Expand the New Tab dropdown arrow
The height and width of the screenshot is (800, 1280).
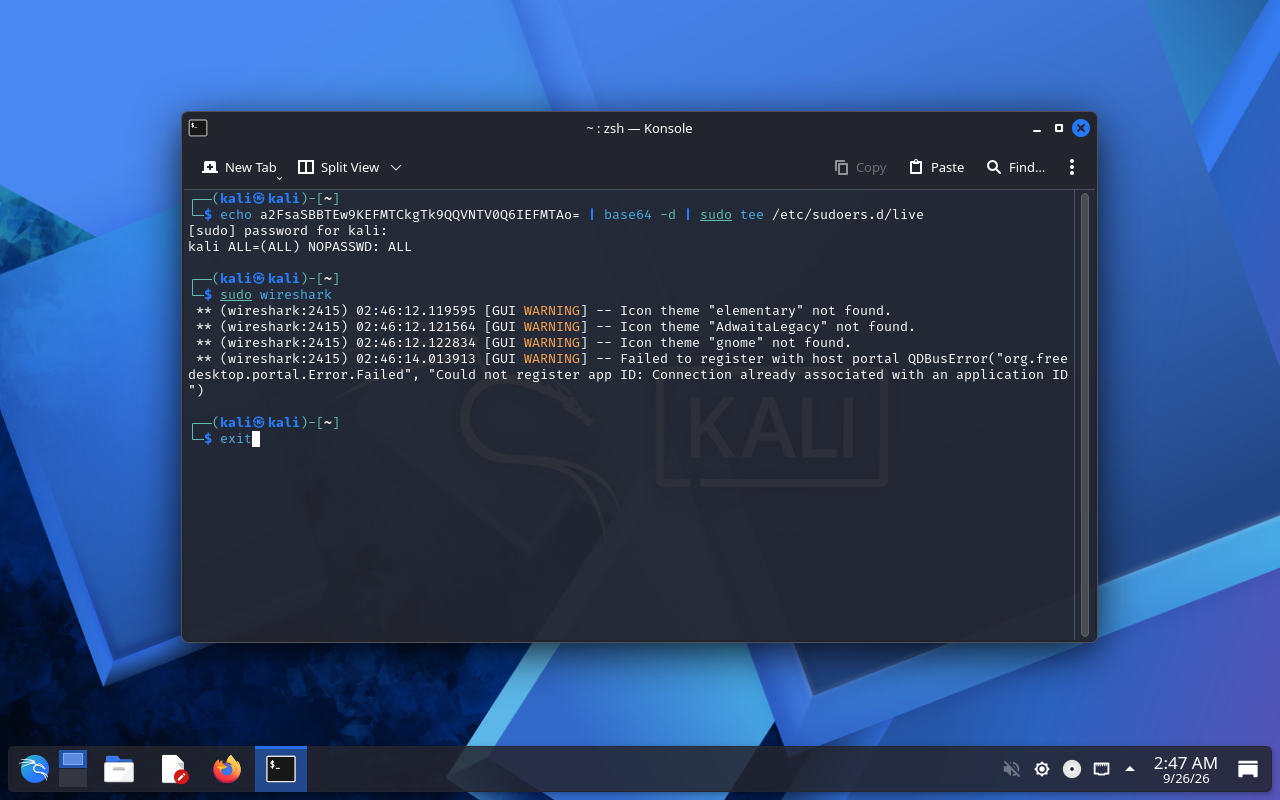[x=279, y=177]
